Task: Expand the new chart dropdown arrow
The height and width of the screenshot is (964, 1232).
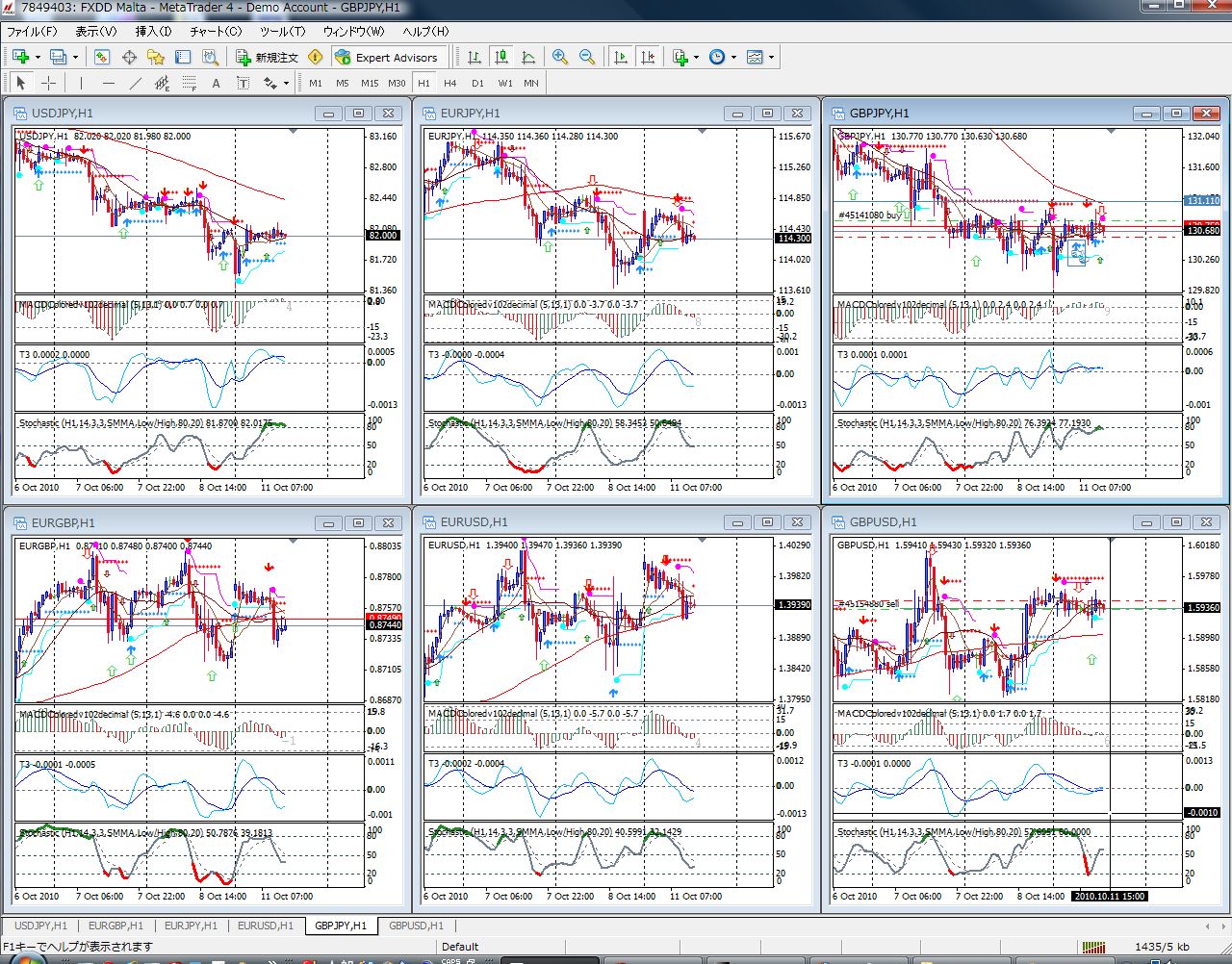Action: pos(36,57)
